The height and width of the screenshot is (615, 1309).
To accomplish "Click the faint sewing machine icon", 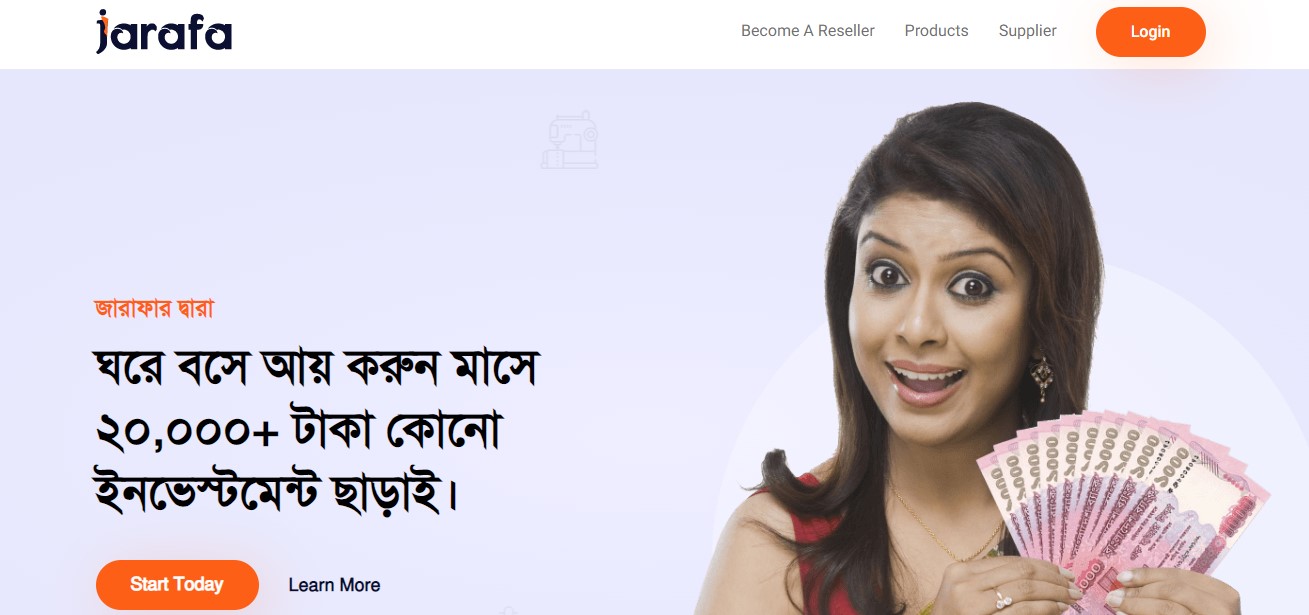I will pos(570,140).
